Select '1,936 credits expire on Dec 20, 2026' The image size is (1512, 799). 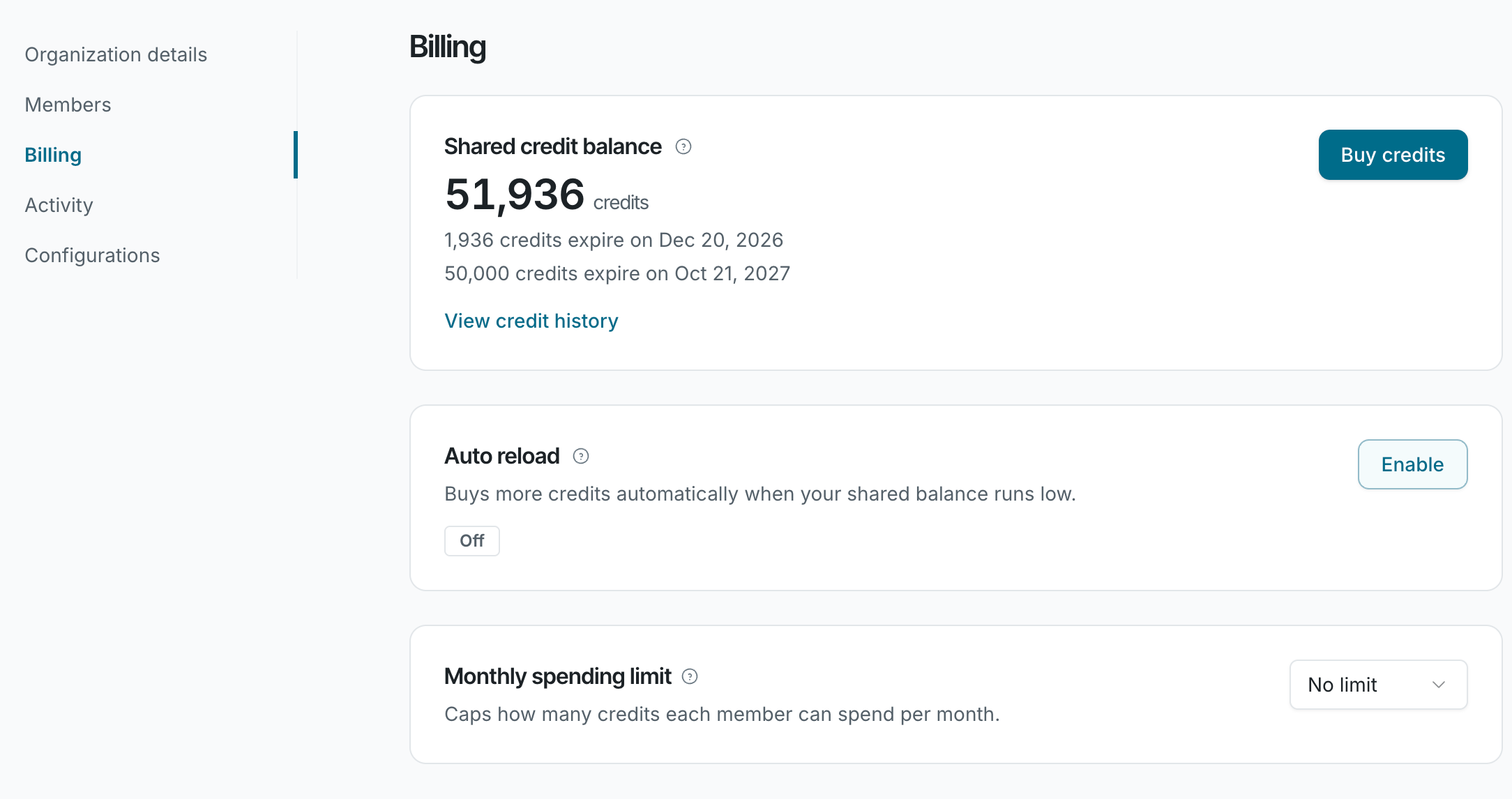pyautogui.click(x=614, y=240)
